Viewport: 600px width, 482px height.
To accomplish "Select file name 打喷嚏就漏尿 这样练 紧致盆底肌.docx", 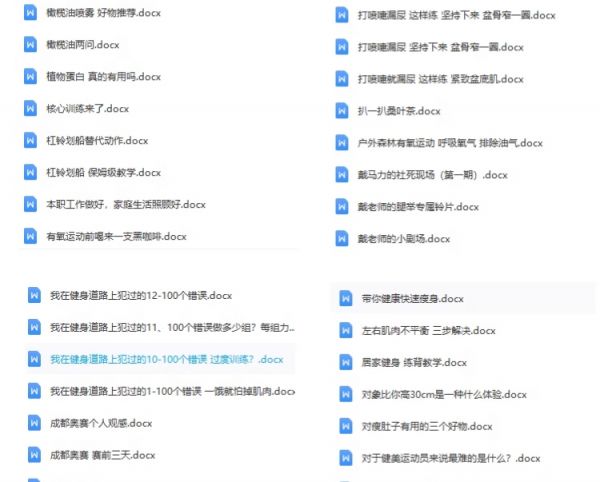I will pyautogui.click(x=440, y=79).
